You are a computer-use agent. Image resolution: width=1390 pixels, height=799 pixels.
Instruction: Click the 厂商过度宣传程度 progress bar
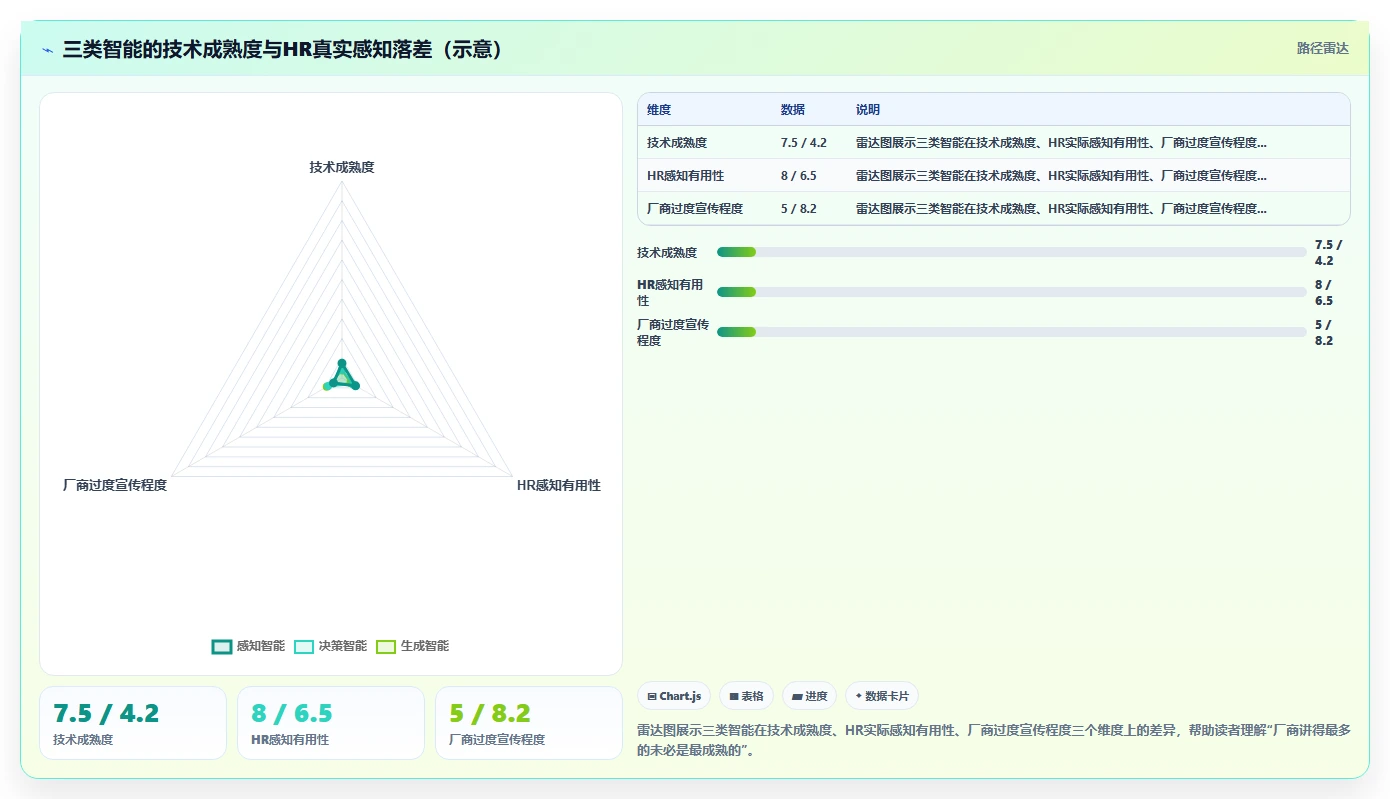click(1012, 332)
